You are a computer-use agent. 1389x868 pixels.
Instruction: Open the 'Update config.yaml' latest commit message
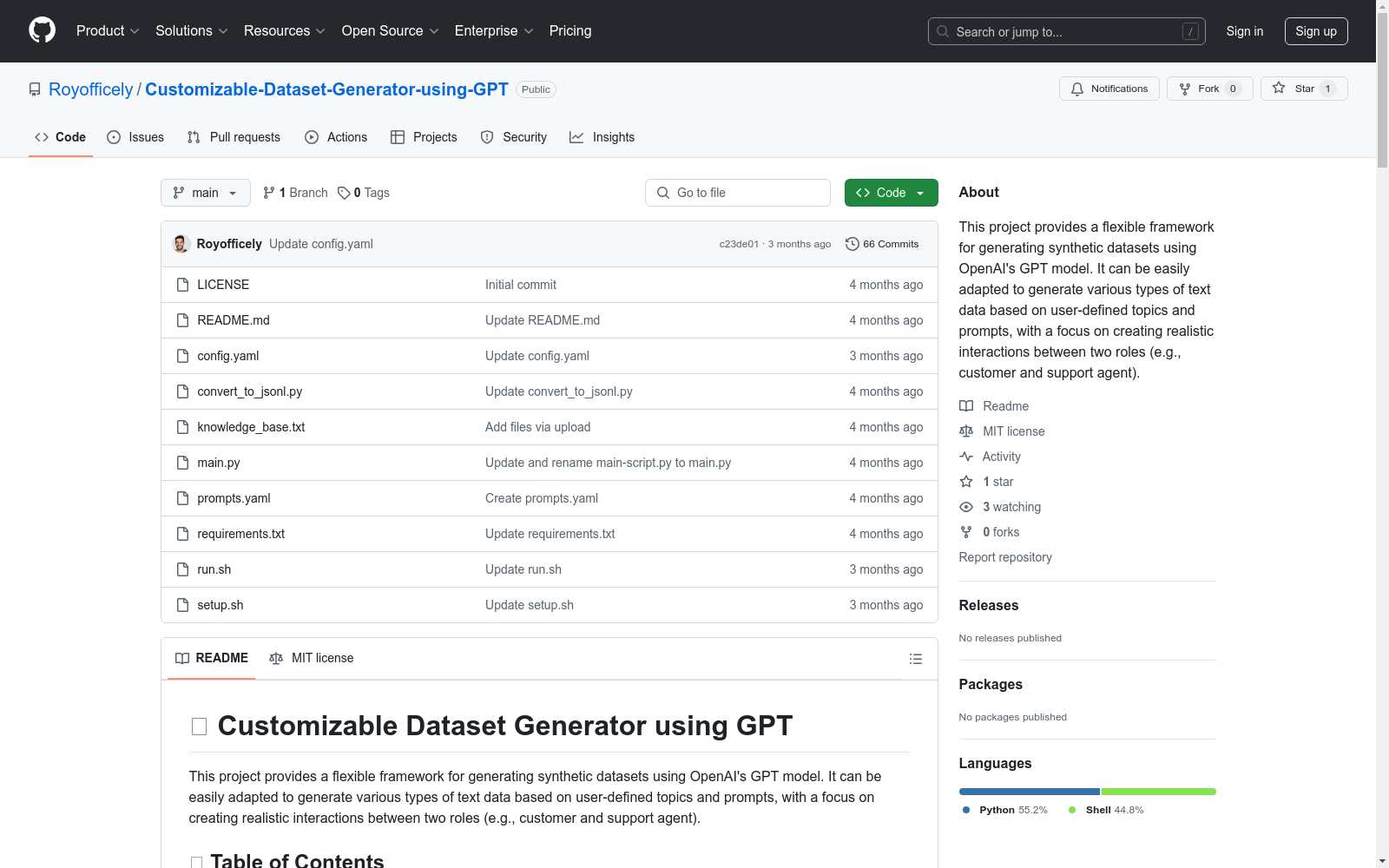[x=321, y=244]
